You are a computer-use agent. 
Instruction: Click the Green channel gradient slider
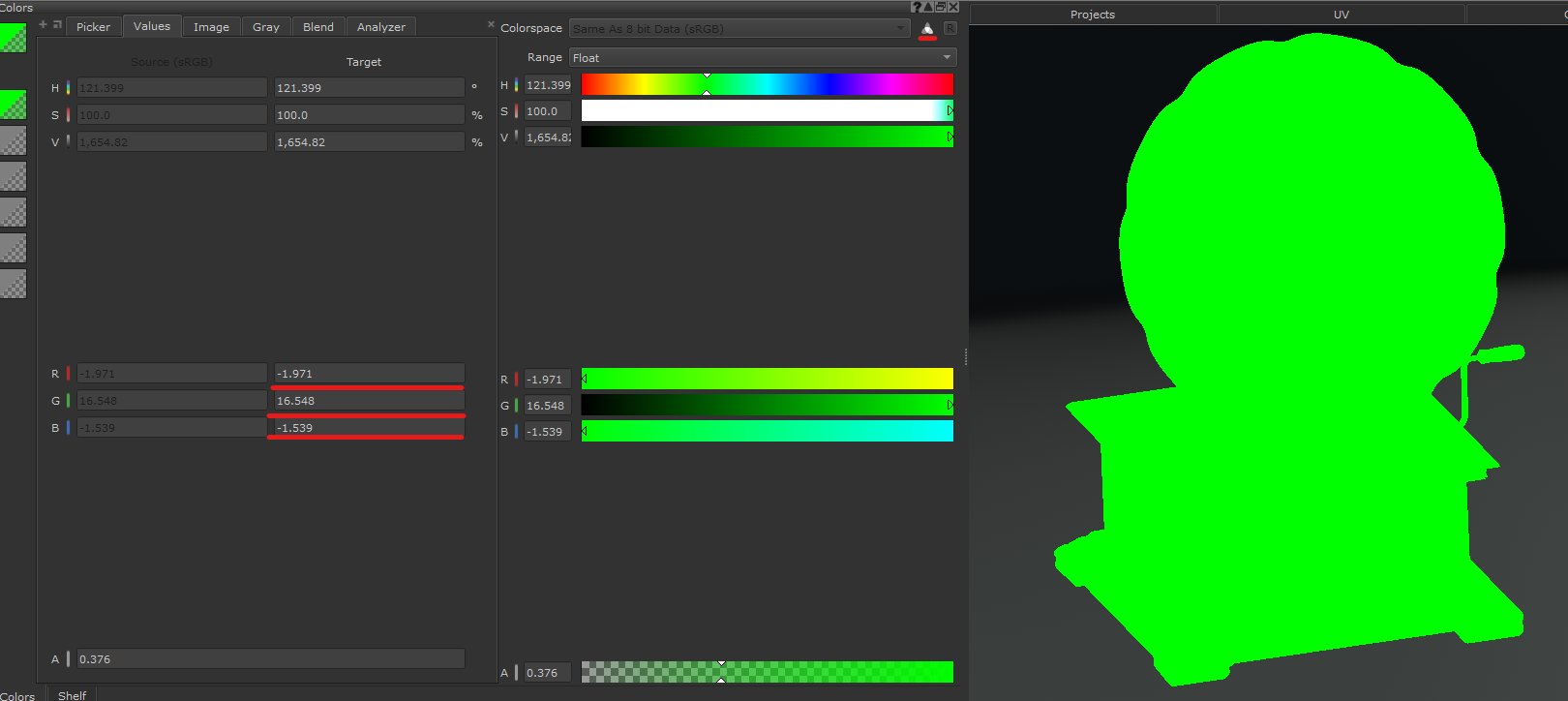point(767,406)
